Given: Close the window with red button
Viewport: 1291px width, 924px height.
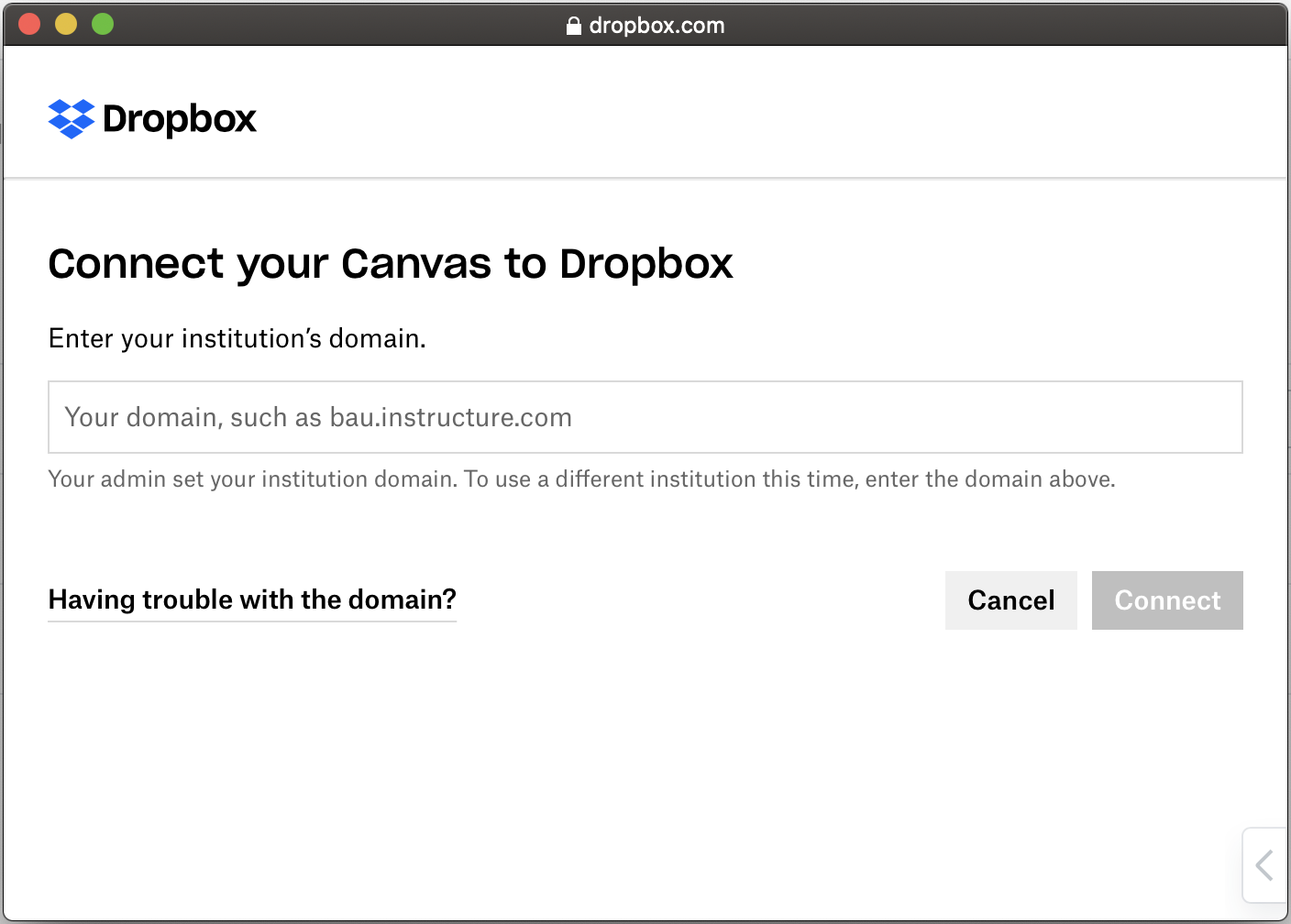Looking at the screenshot, I should 29,25.
